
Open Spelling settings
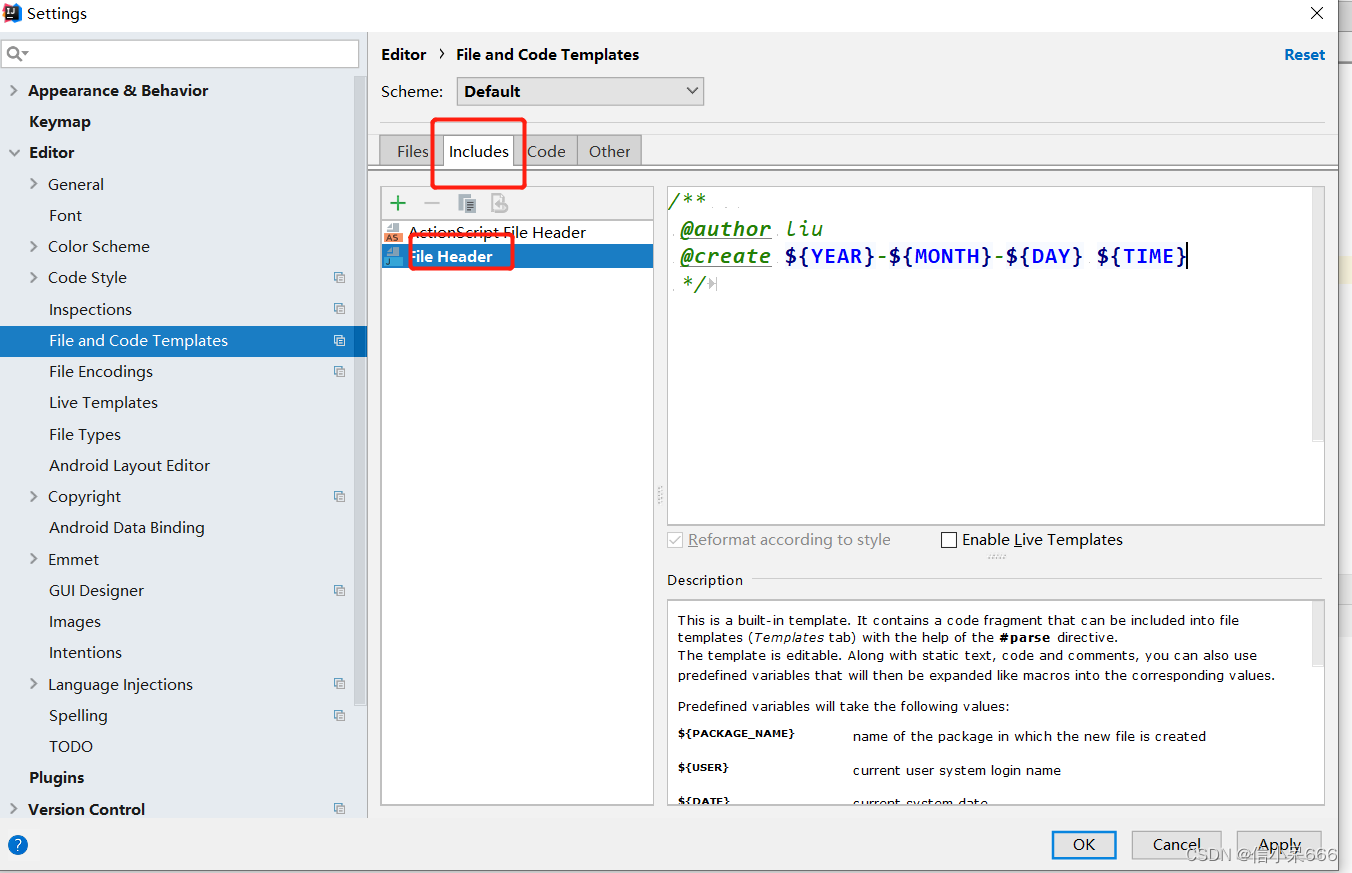pos(78,715)
